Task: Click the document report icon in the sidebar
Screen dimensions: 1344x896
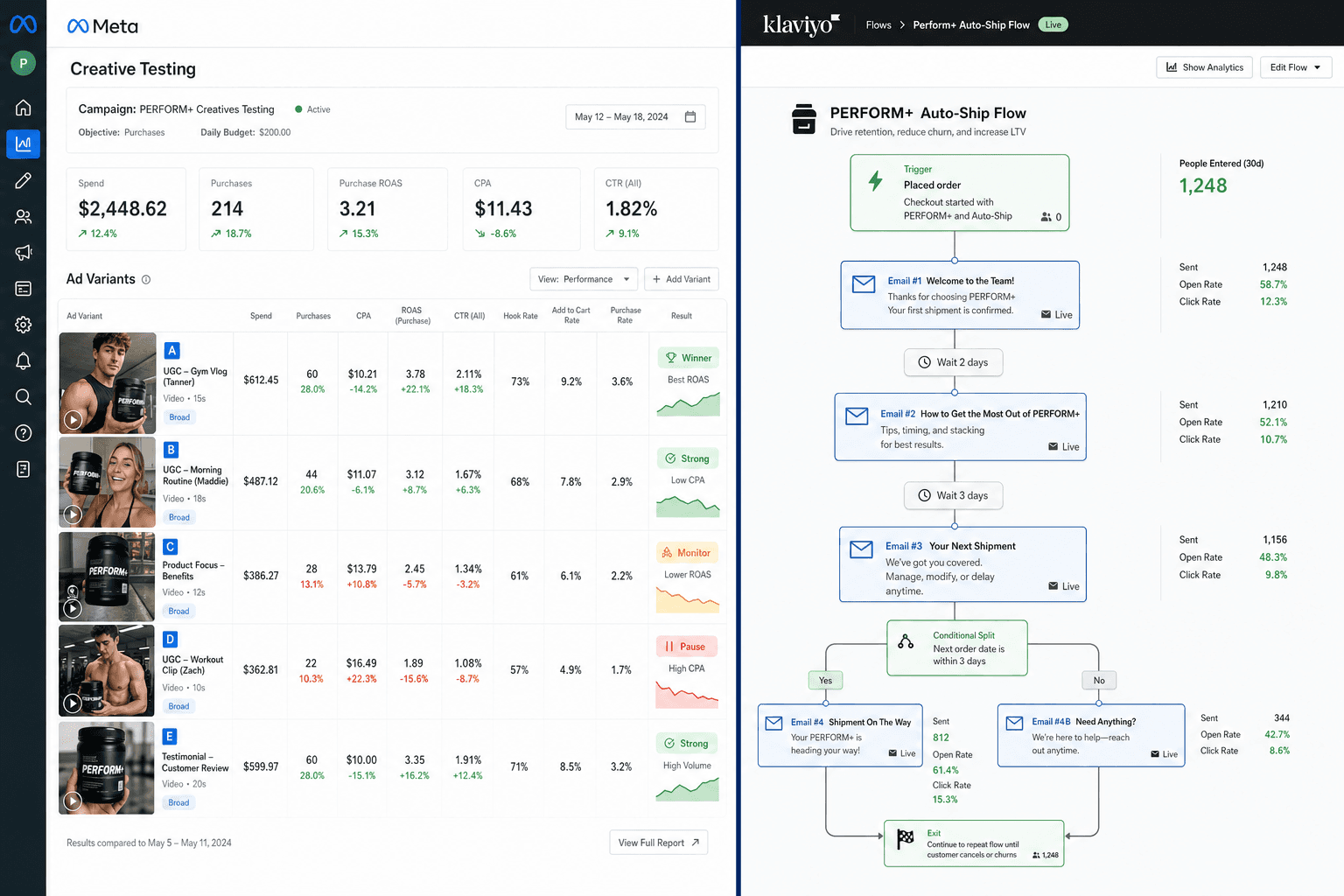Action: pyautogui.click(x=24, y=470)
